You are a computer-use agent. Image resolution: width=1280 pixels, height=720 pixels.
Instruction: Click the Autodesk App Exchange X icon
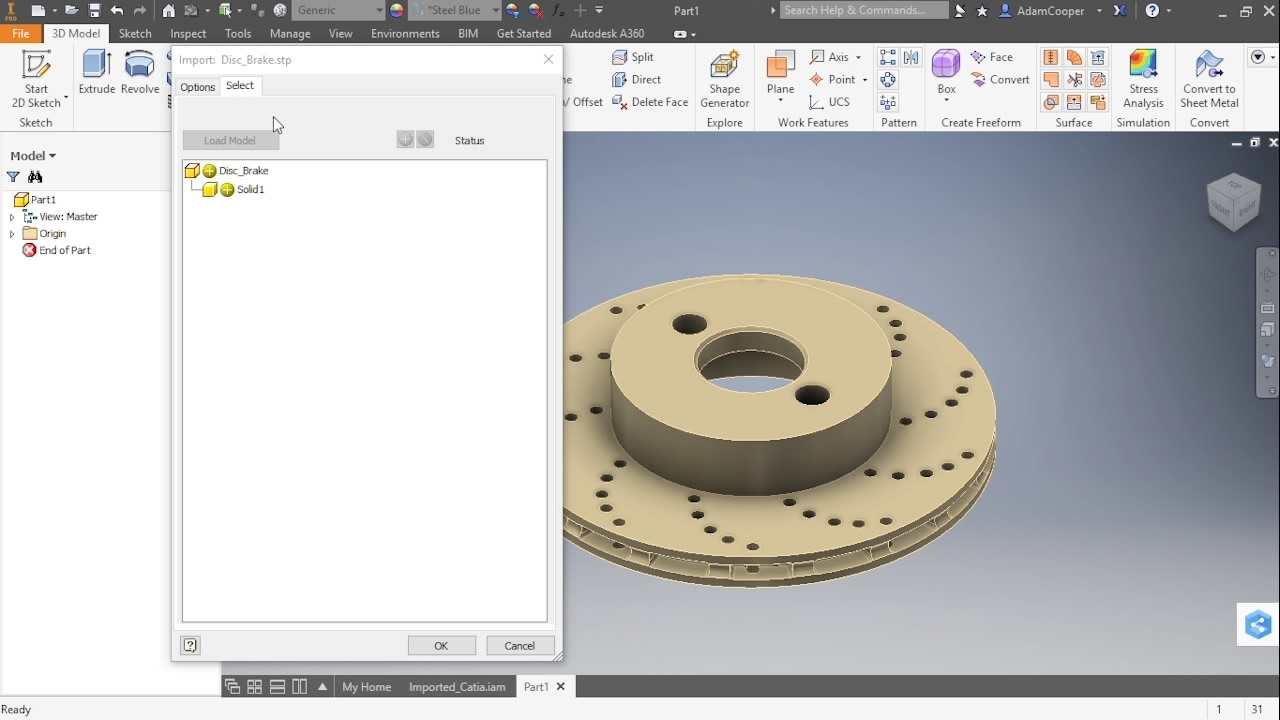[x=1119, y=10]
